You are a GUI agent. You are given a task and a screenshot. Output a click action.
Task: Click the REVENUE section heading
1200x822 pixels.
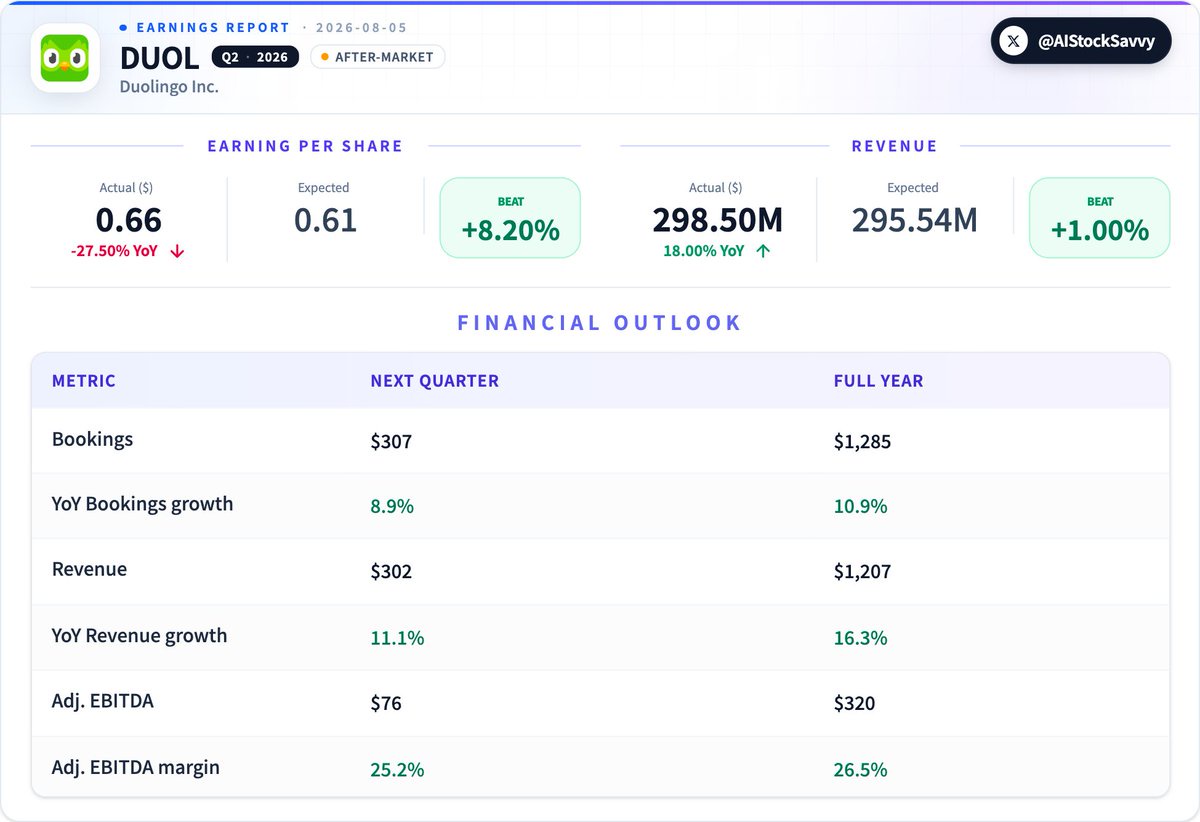[894, 146]
